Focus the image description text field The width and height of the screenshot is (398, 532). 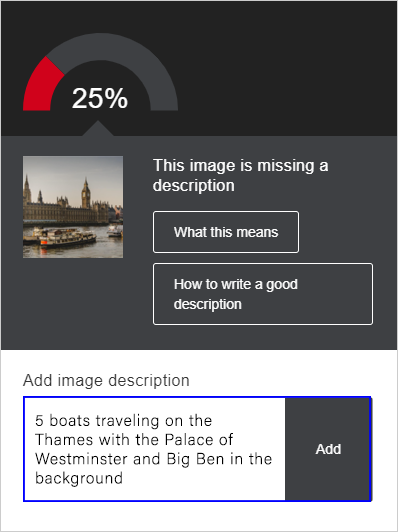click(x=154, y=449)
